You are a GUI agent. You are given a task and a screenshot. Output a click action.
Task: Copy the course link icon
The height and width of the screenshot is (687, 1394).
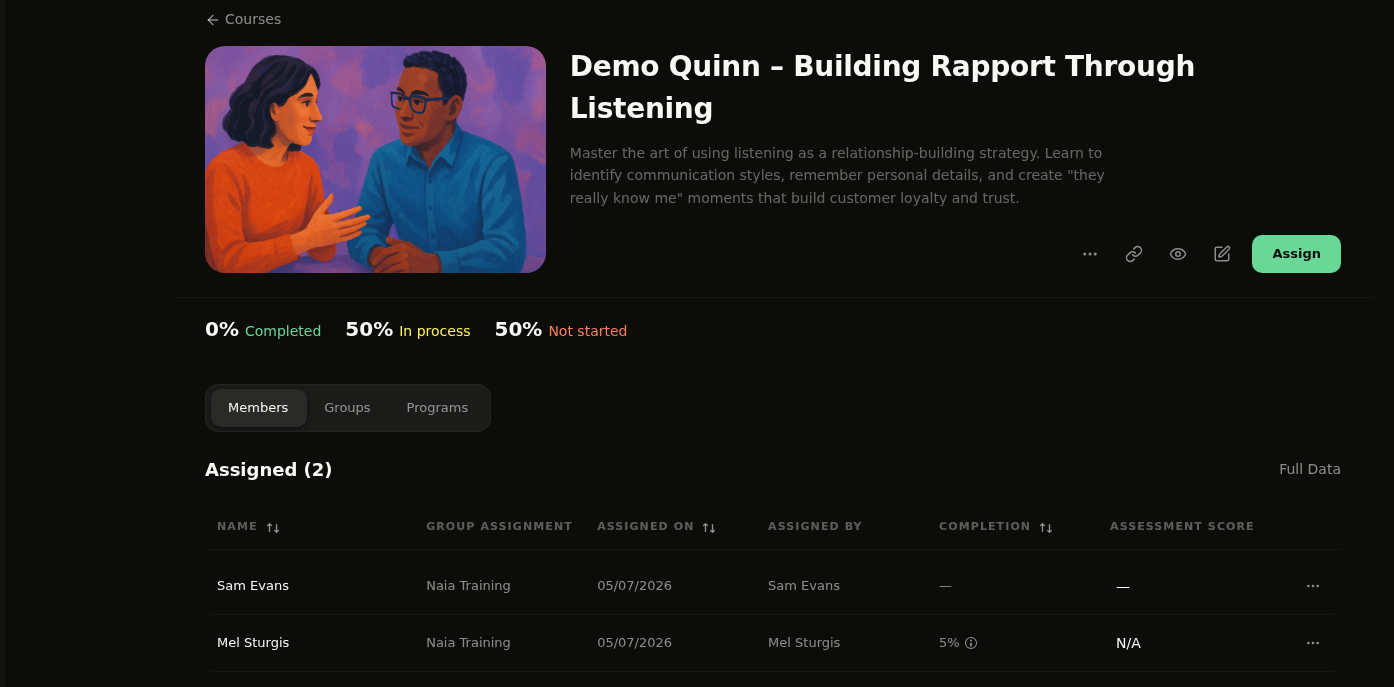pos(1134,254)
